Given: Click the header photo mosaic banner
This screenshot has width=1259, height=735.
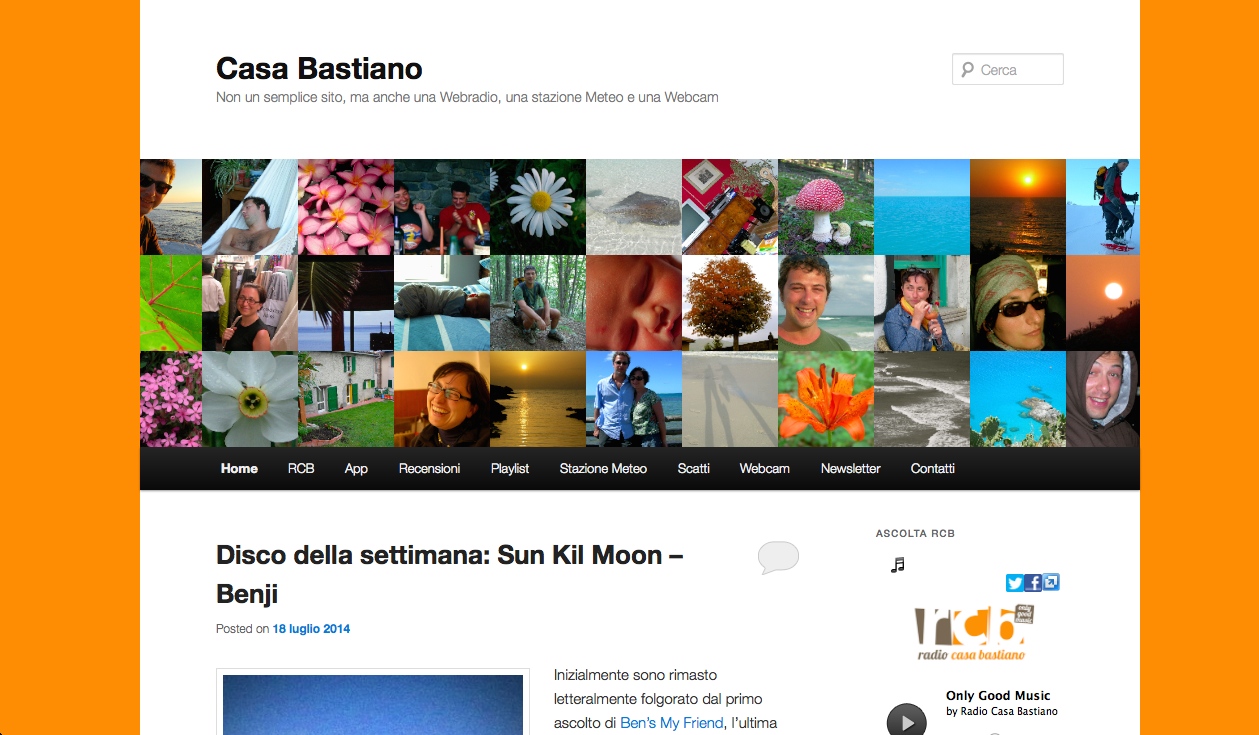Looking at the screenshot, I should tap(640, 303).
